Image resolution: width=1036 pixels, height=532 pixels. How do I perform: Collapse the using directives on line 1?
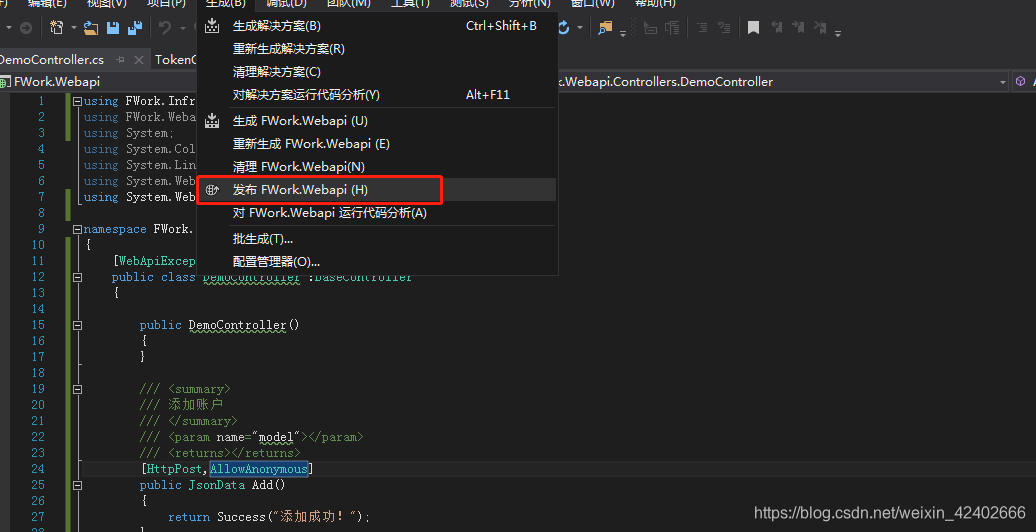pyautogui.click(x=77, y=102)
